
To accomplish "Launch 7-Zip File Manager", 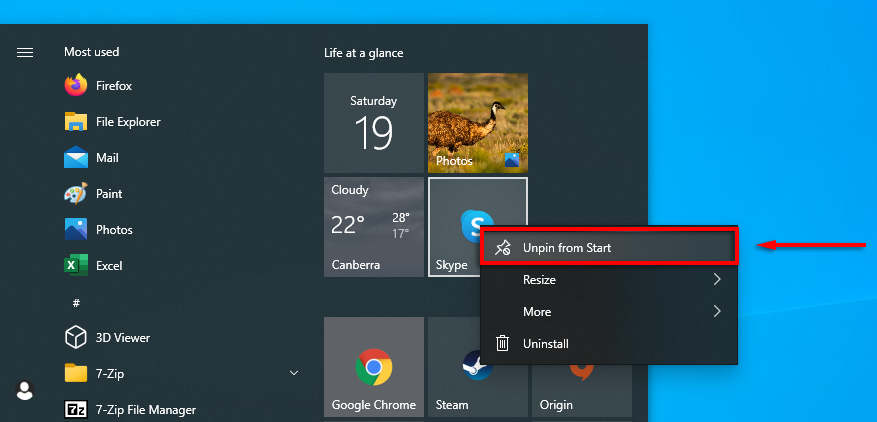I will [x=130, y=410].
